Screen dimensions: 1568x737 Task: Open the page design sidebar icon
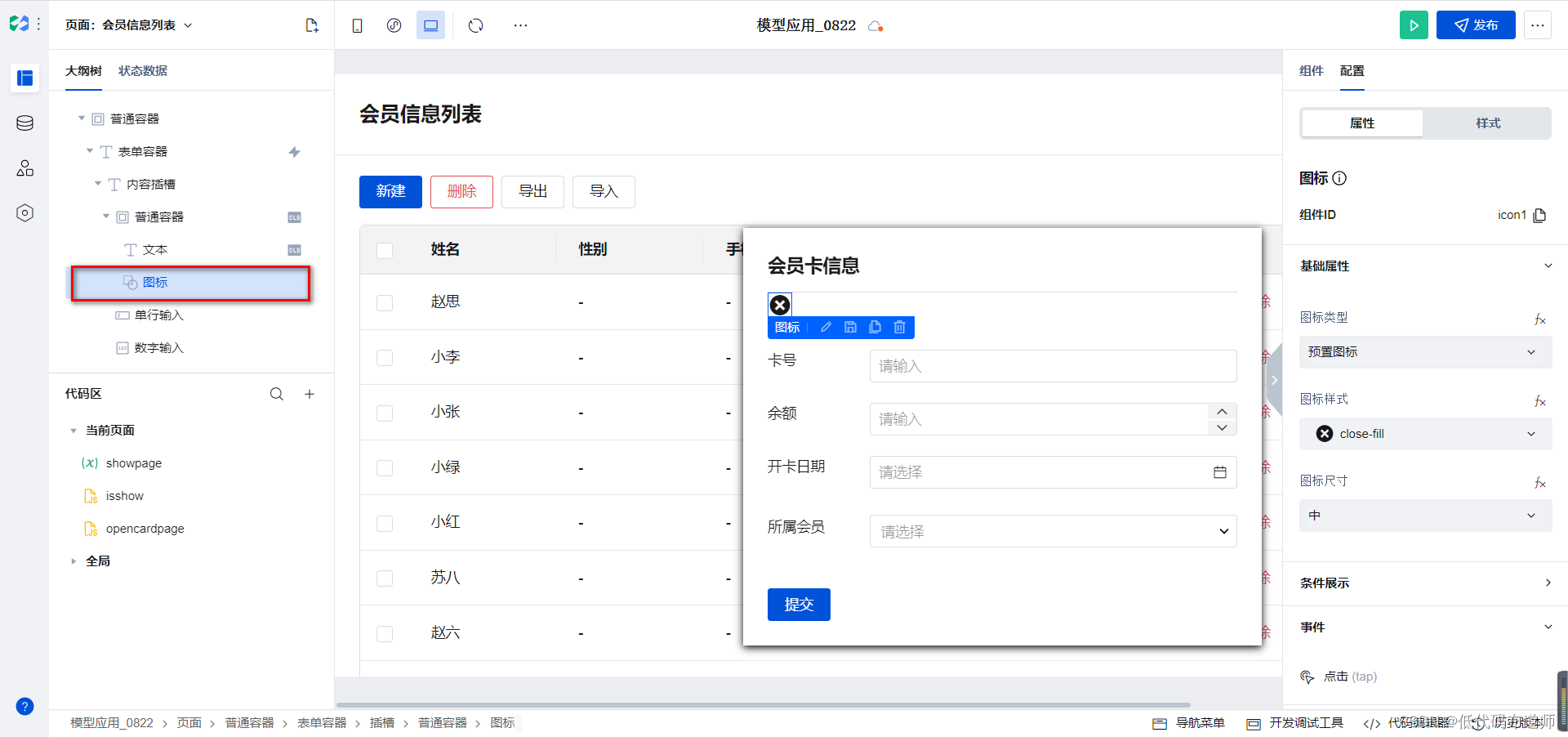pyautogui.click(x=25, y=78)
